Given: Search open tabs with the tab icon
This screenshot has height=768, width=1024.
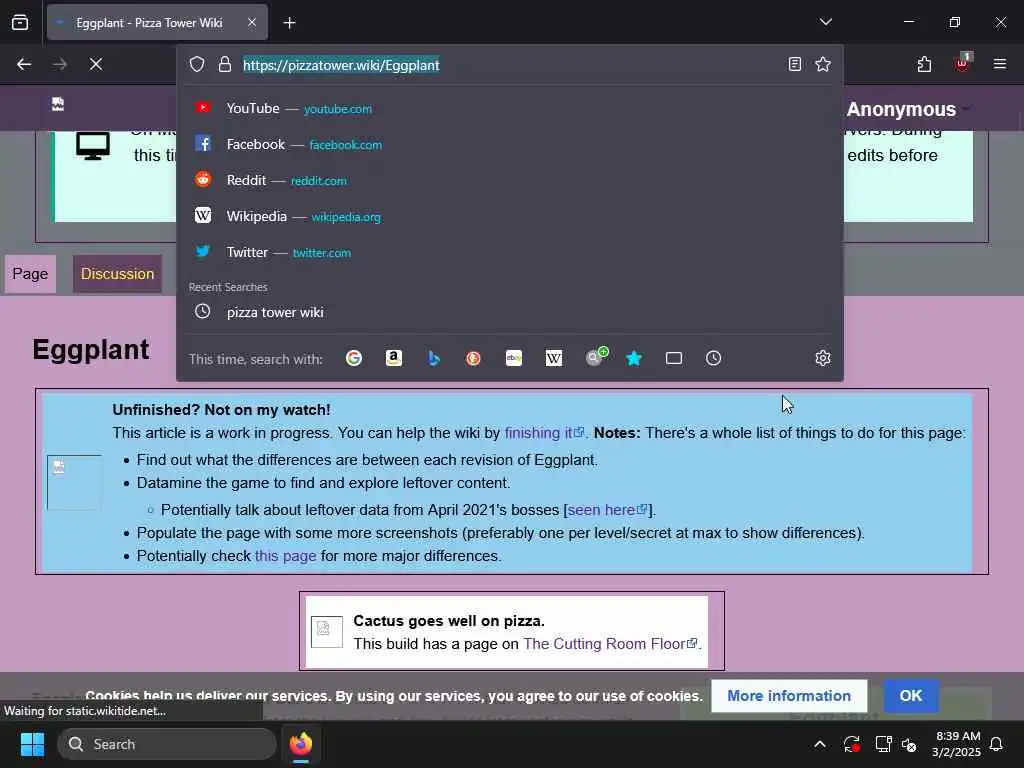Looking at the screenshot, I should click(x=674, y=358).
